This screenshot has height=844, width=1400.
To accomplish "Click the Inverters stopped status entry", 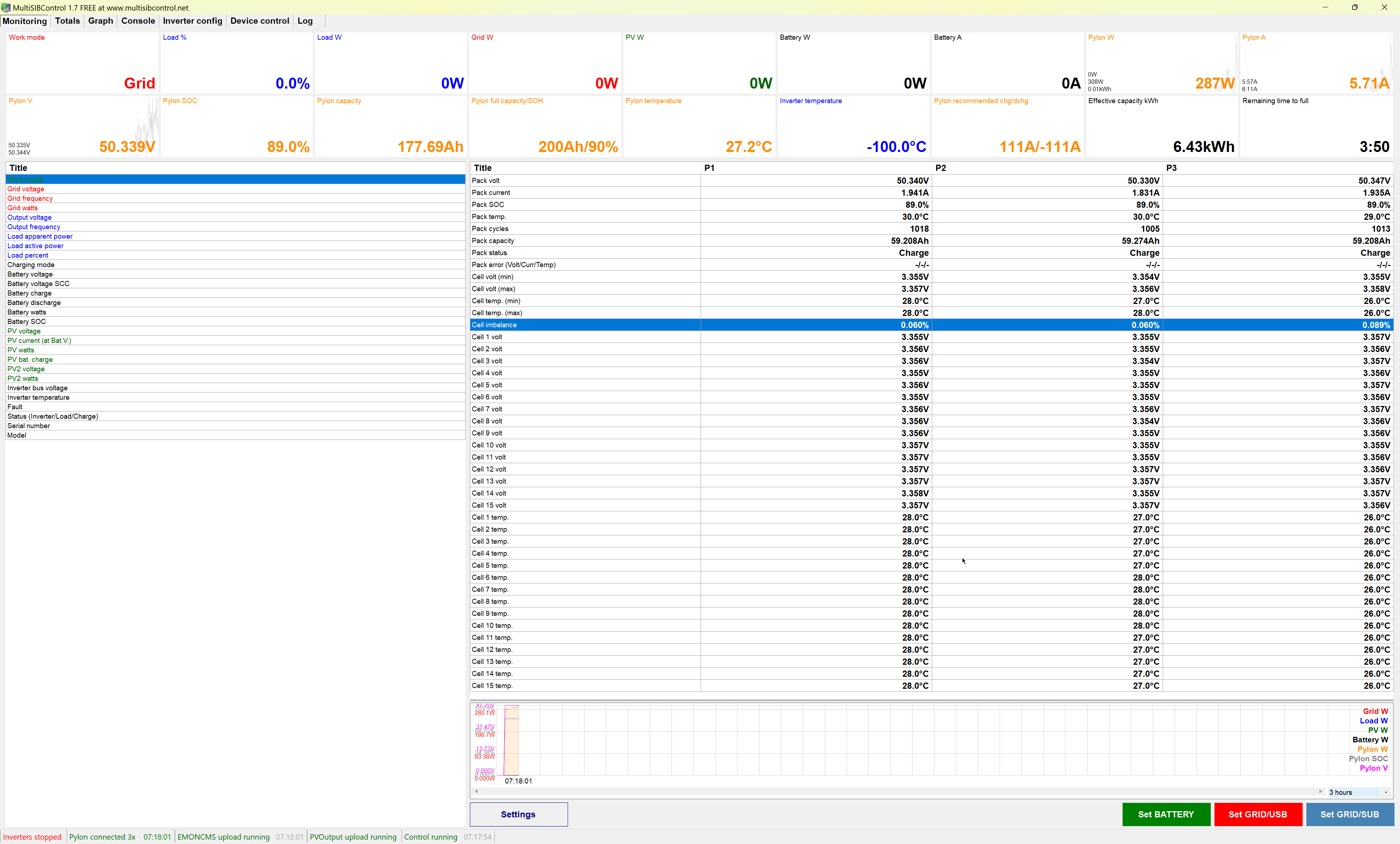I will tap(32, 837).
